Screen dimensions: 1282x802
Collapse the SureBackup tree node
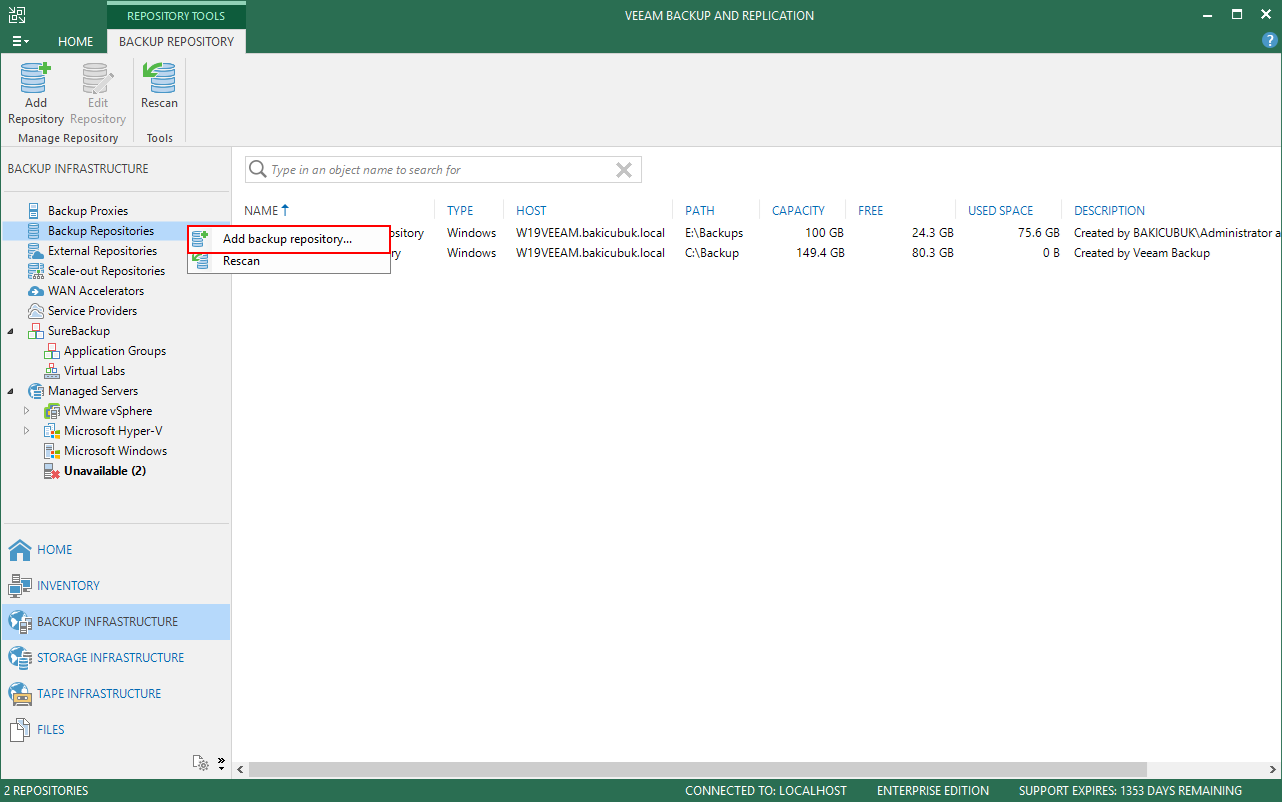point(11,331)
